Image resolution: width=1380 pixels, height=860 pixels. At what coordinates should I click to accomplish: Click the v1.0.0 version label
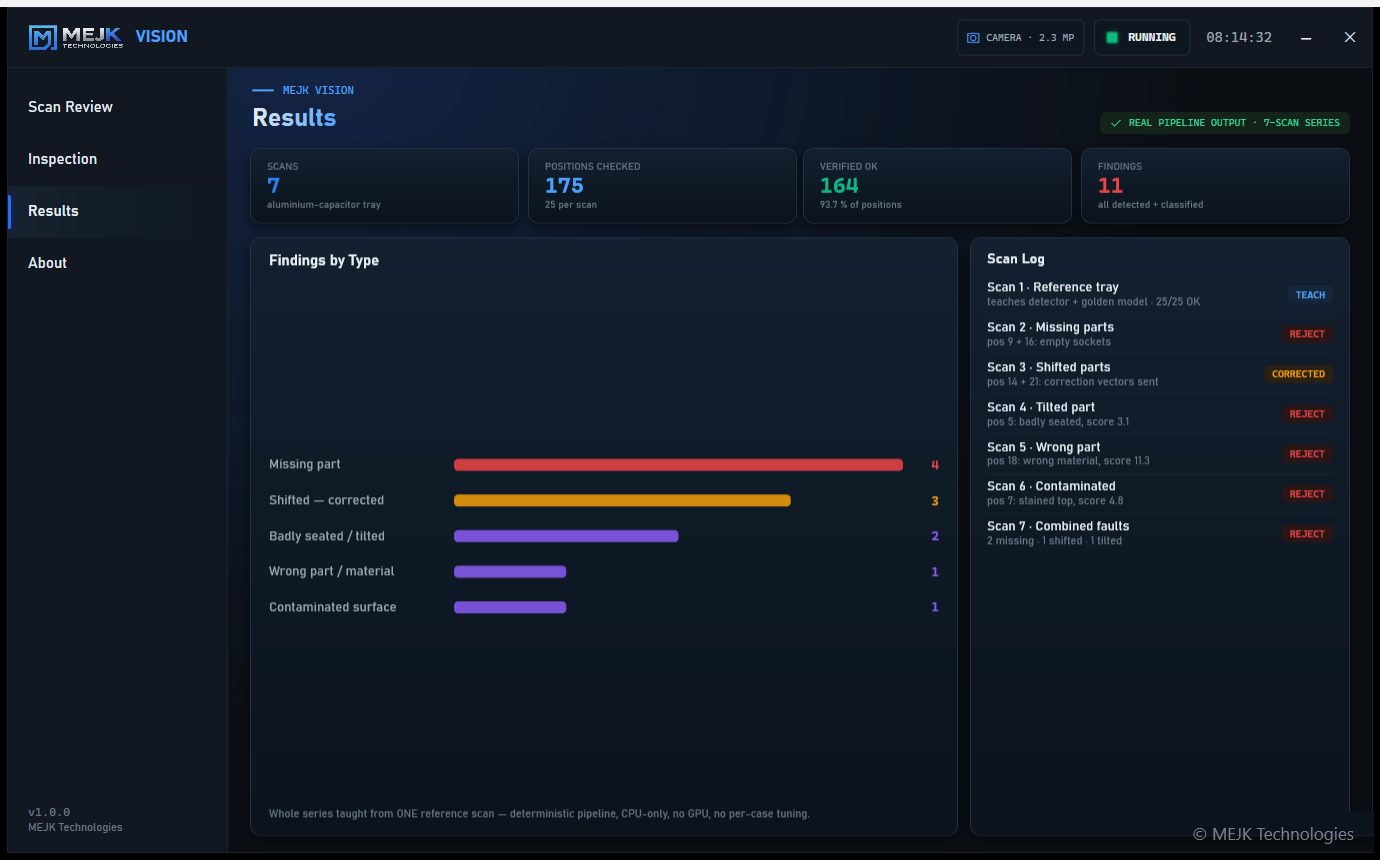(x=49, y=812)
